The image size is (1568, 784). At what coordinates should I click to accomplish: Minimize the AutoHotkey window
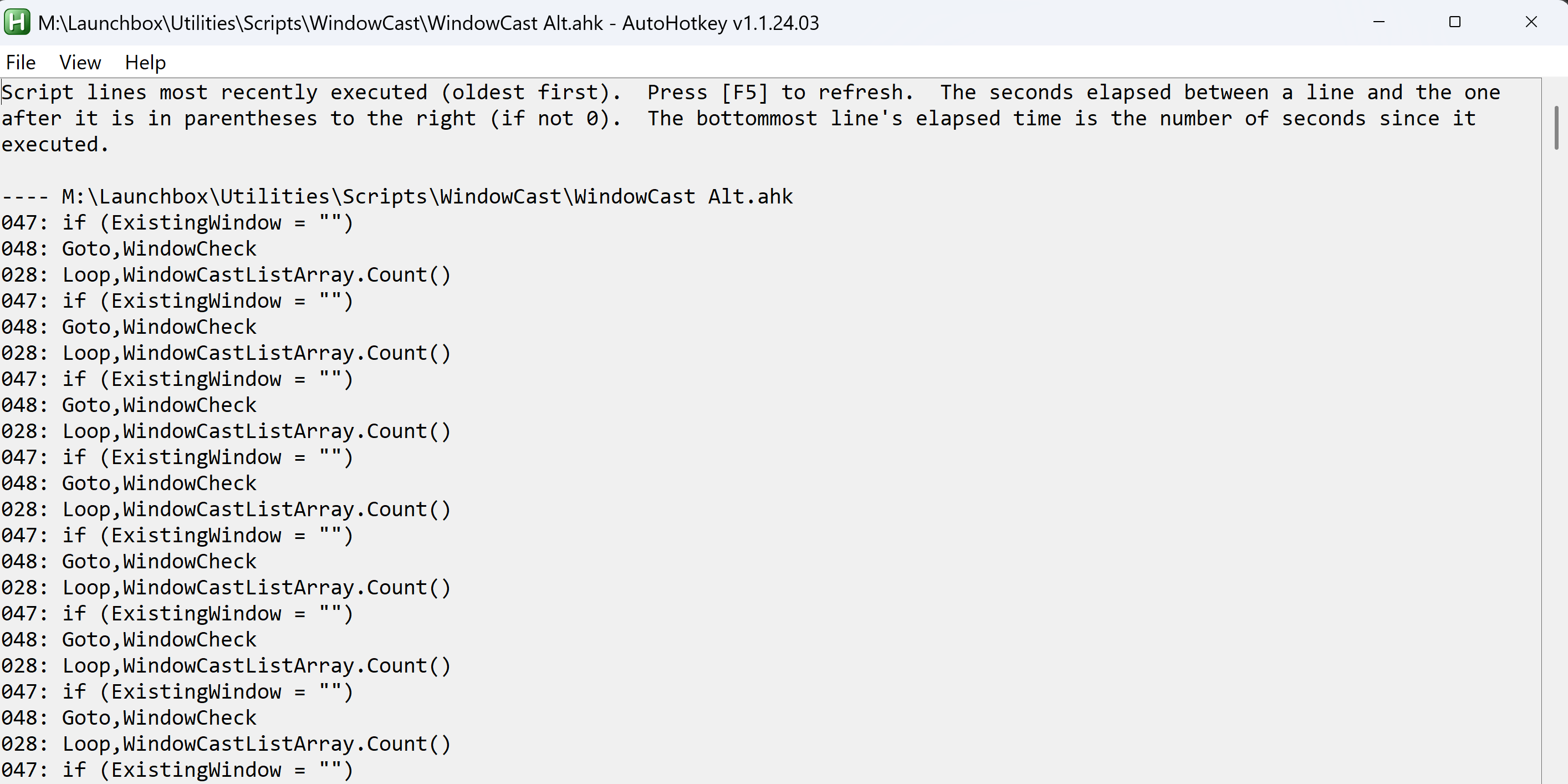click(1378, 23)
